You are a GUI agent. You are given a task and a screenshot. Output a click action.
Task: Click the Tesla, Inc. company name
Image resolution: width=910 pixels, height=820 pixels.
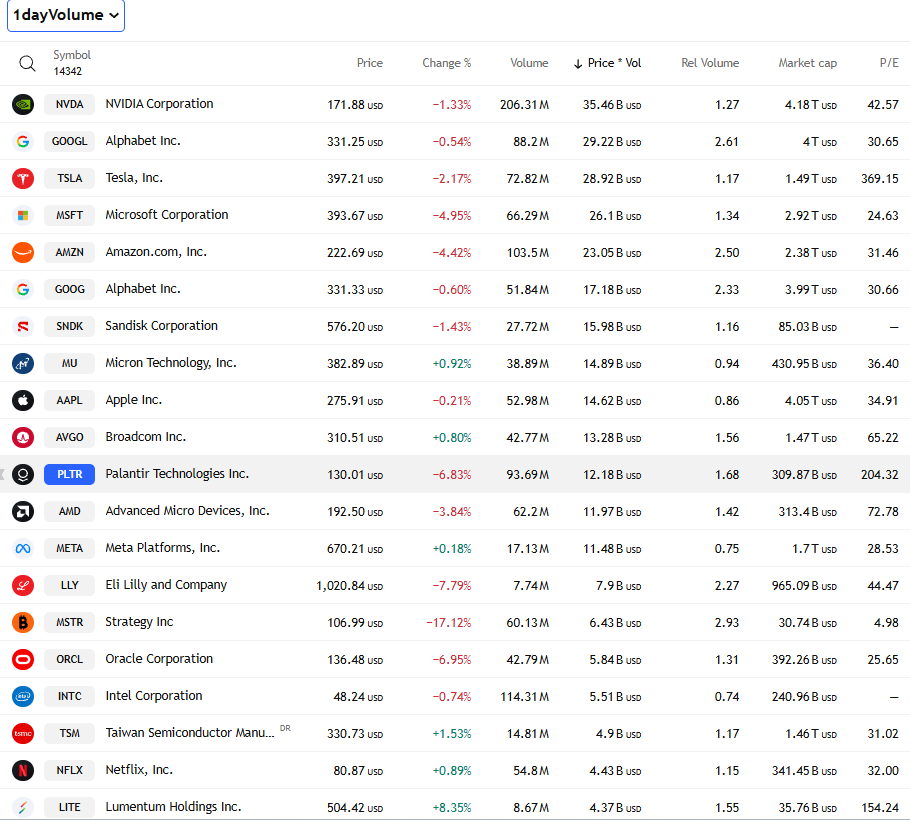coord(133,178)
